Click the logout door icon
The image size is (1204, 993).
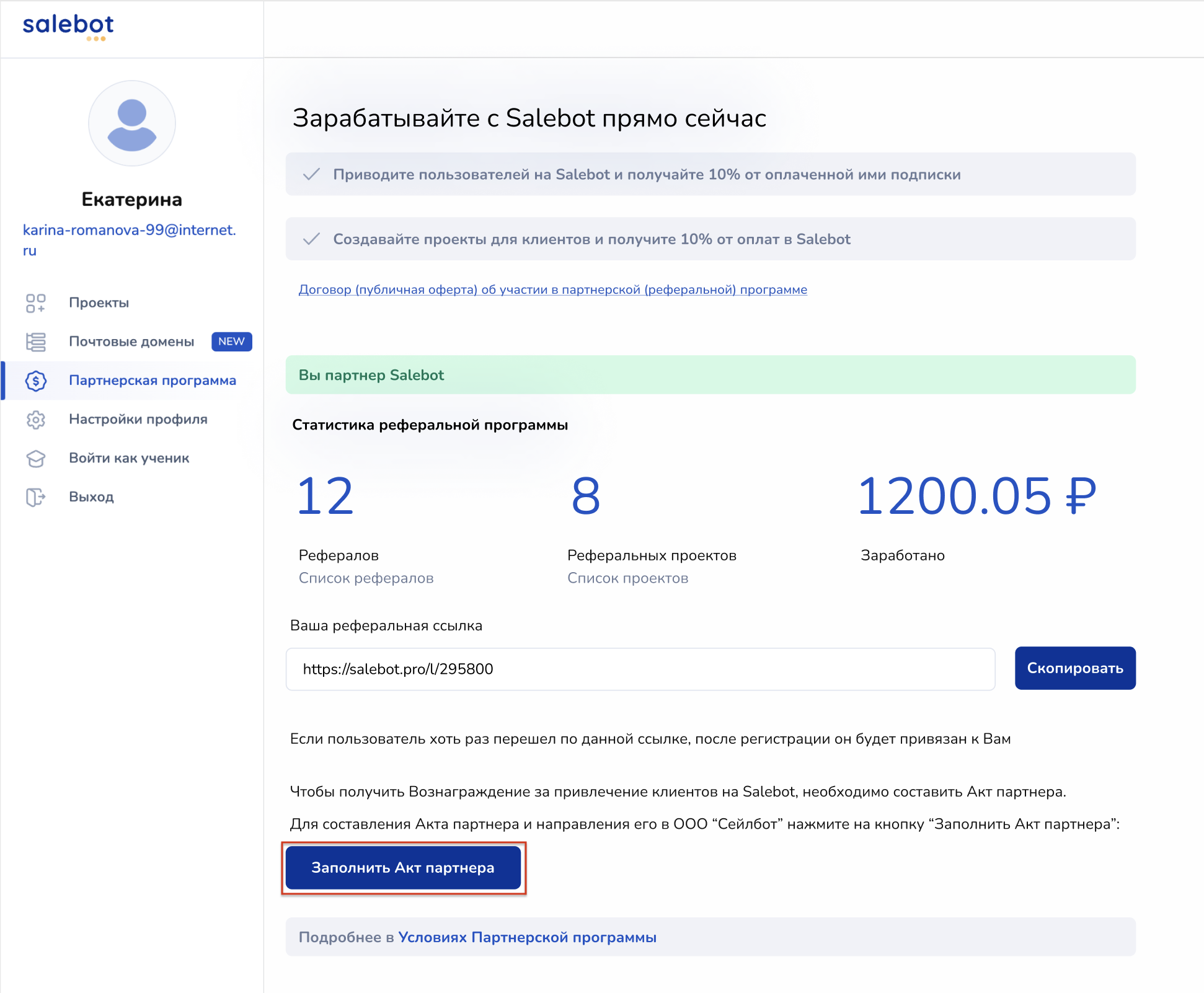[x=35, y=497]
